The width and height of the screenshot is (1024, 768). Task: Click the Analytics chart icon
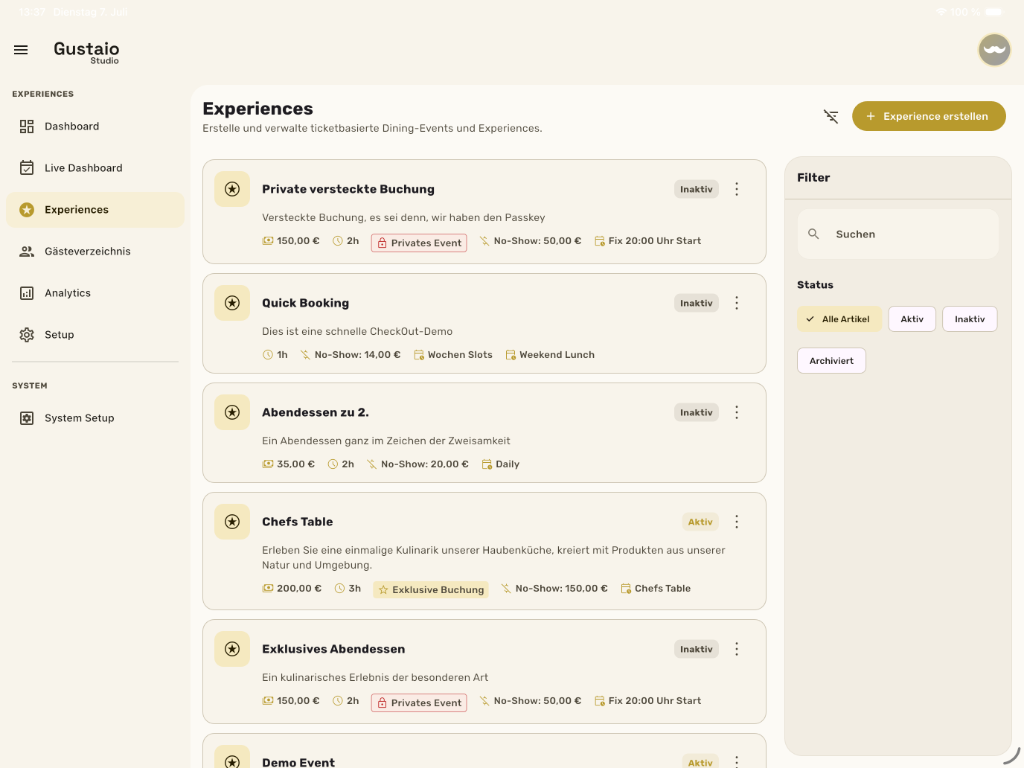click(27, 293)
